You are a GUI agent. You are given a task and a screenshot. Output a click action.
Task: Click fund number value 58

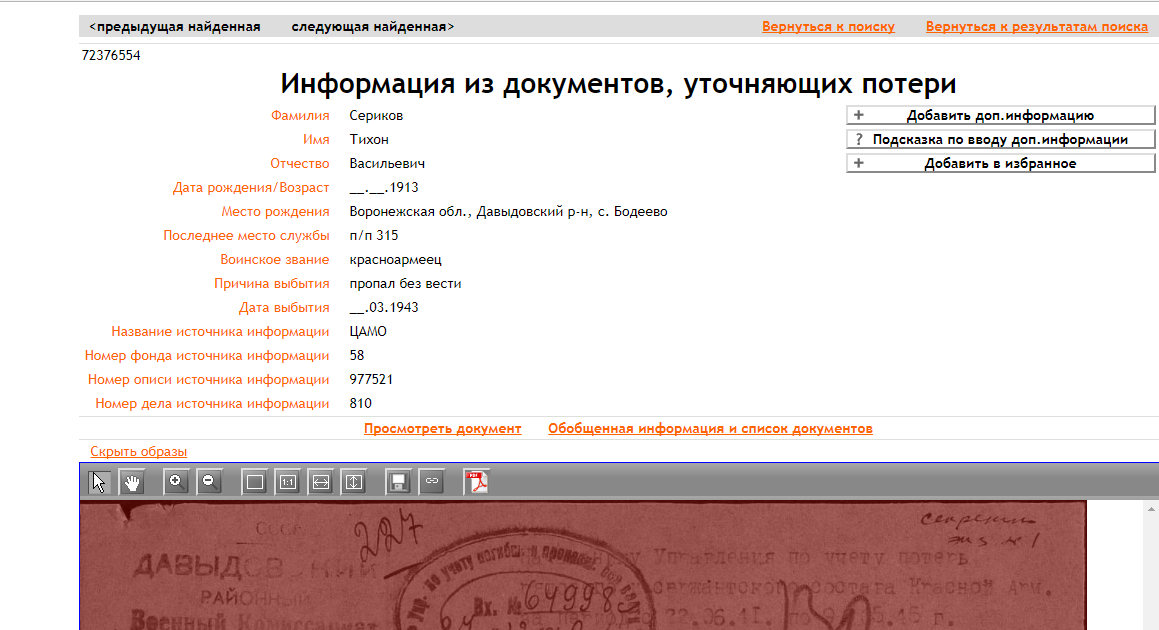(357, 356)
